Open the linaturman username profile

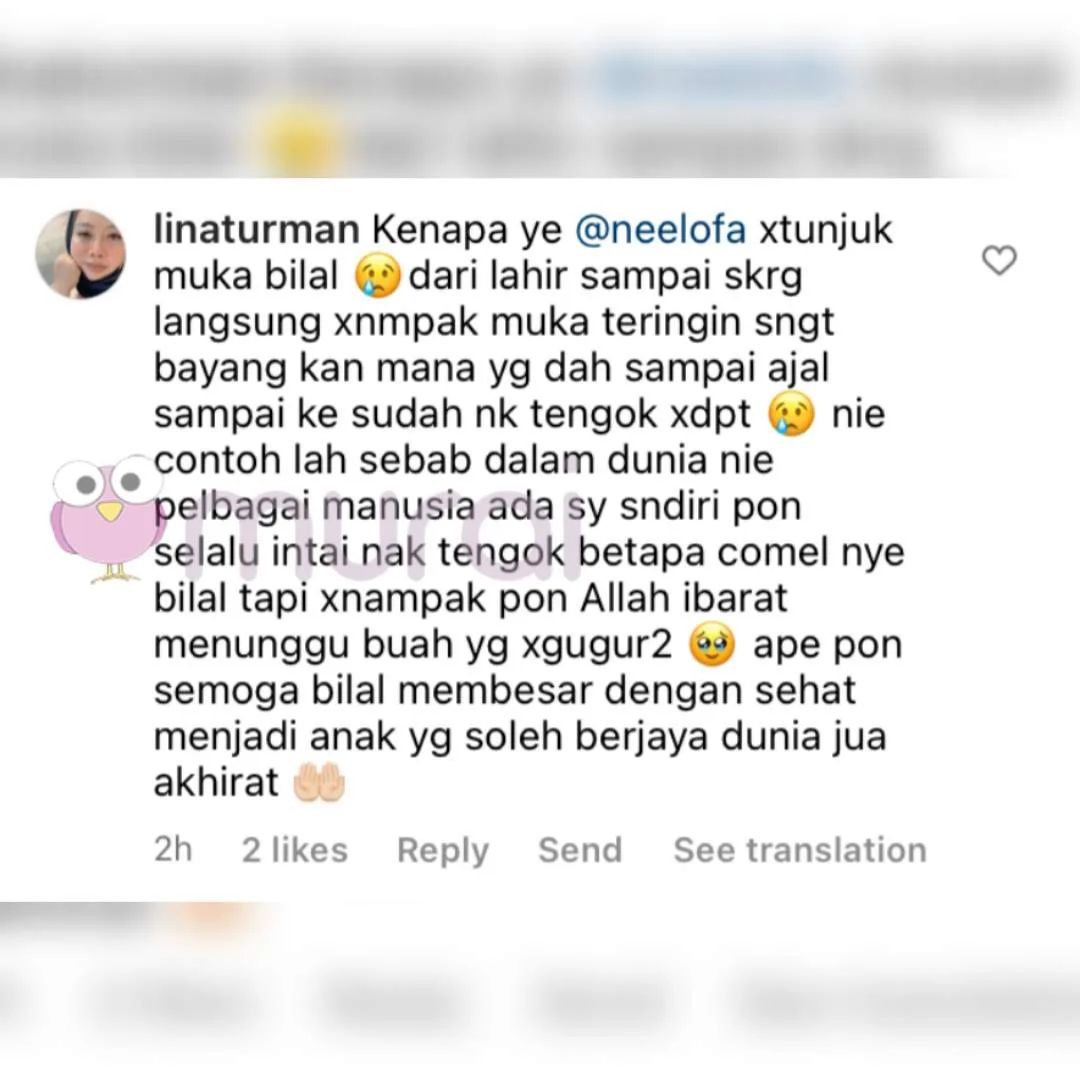pyautogui.click(x=256, y=229)
